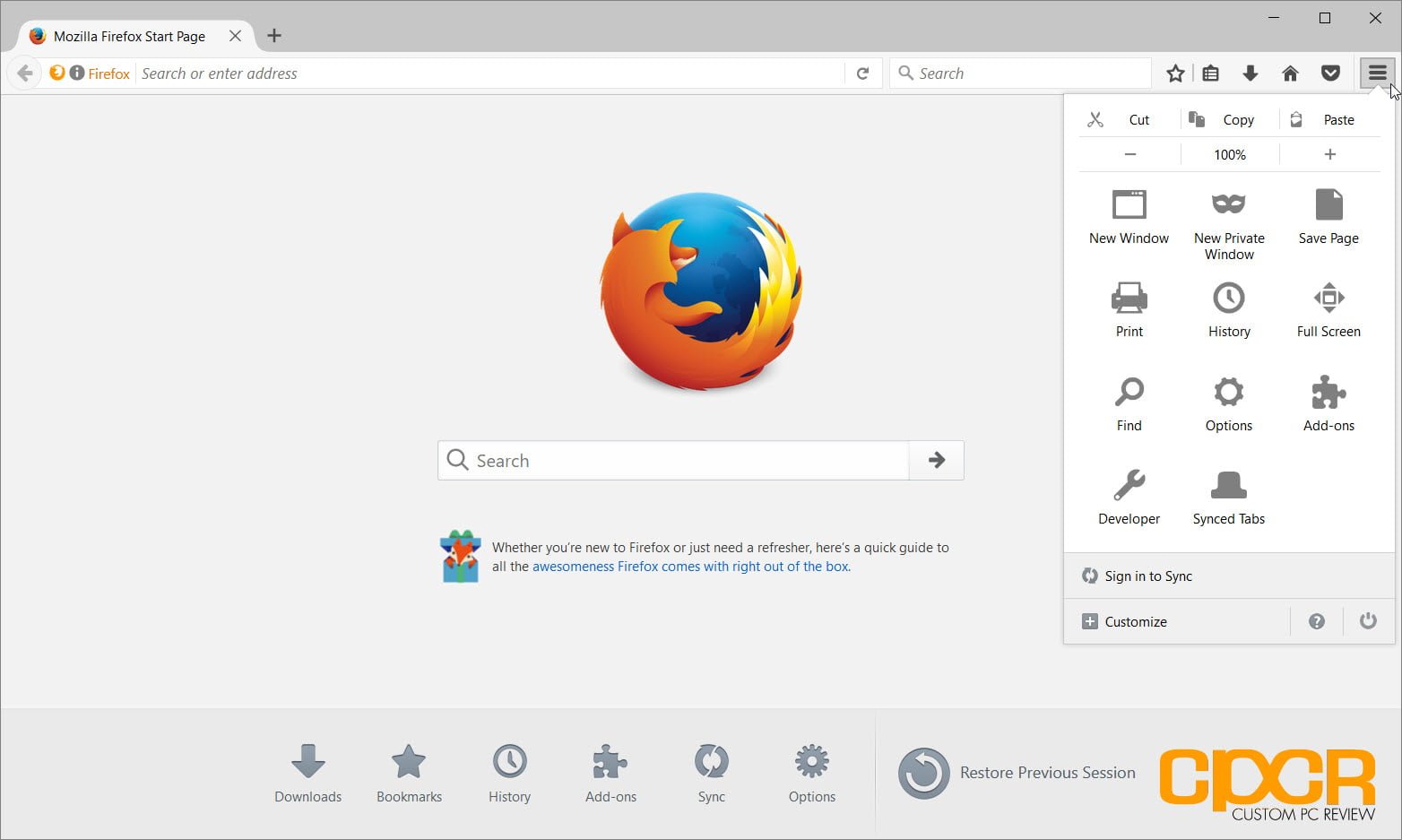Click the Firefox identity label

(x=108, y=74)
